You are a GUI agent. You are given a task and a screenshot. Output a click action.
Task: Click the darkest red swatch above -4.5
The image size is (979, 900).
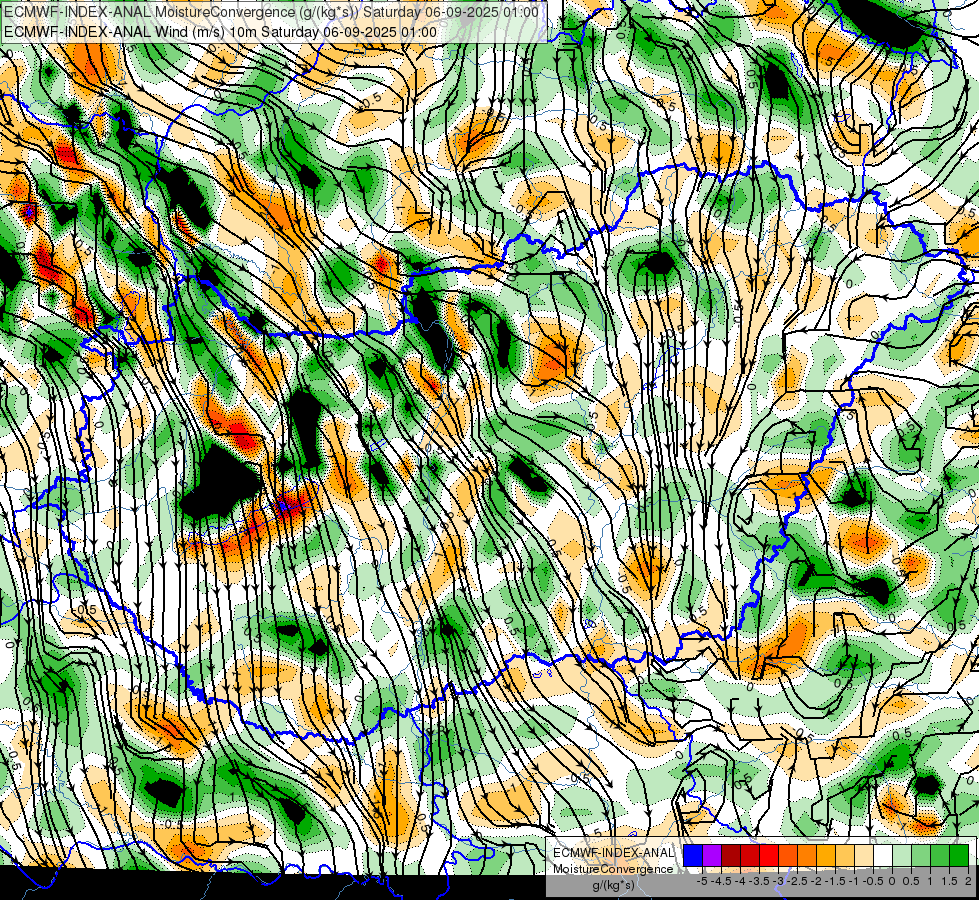[731, 855]
